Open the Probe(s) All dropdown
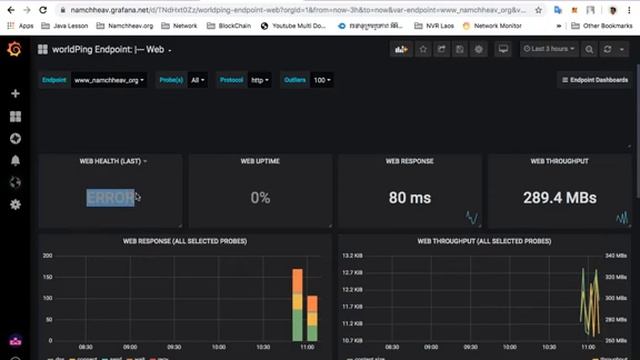640x360 pixels. pos(198,80)
